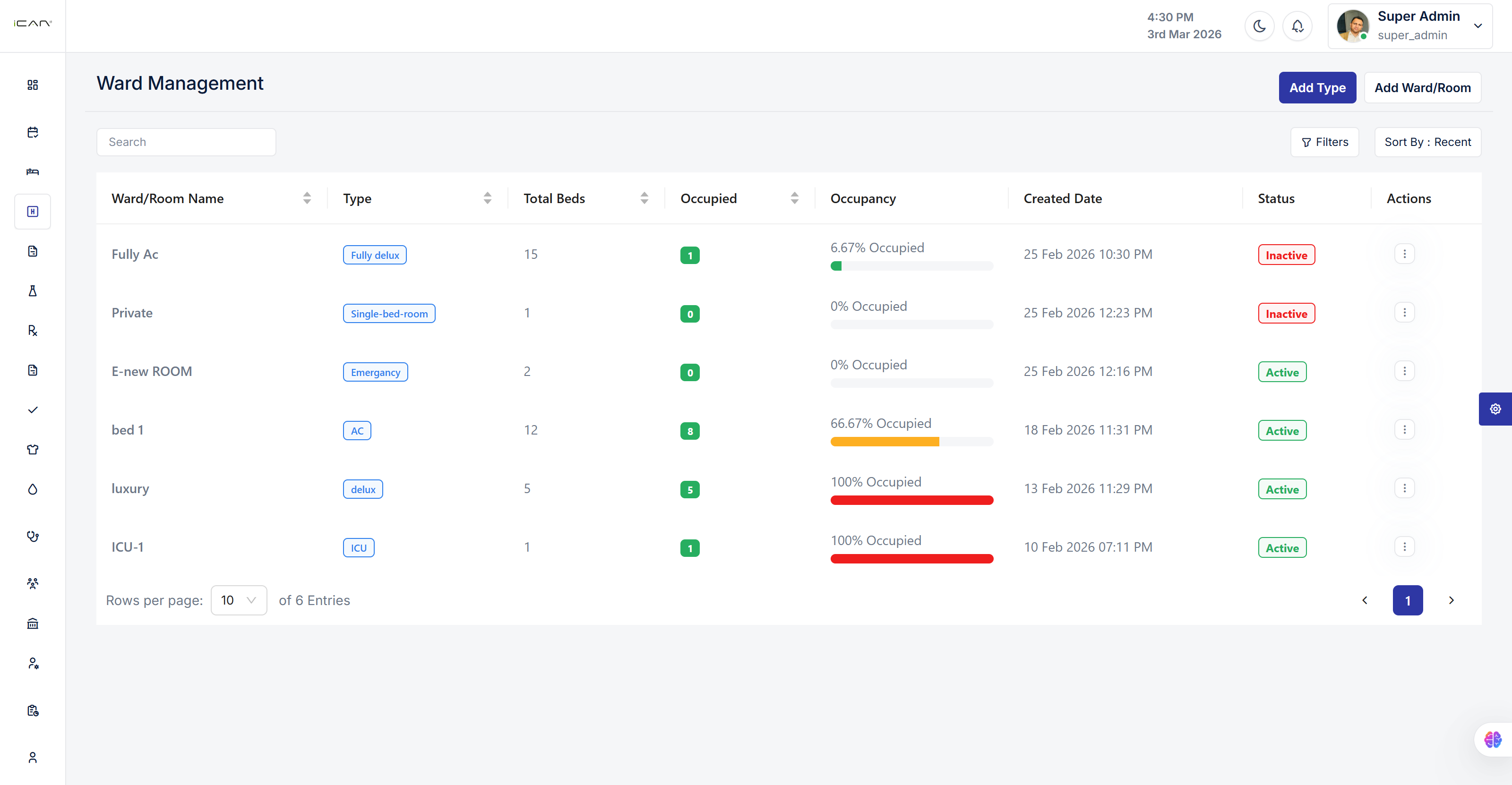Open the lab flask sidebar icon

tap(32, 291)
